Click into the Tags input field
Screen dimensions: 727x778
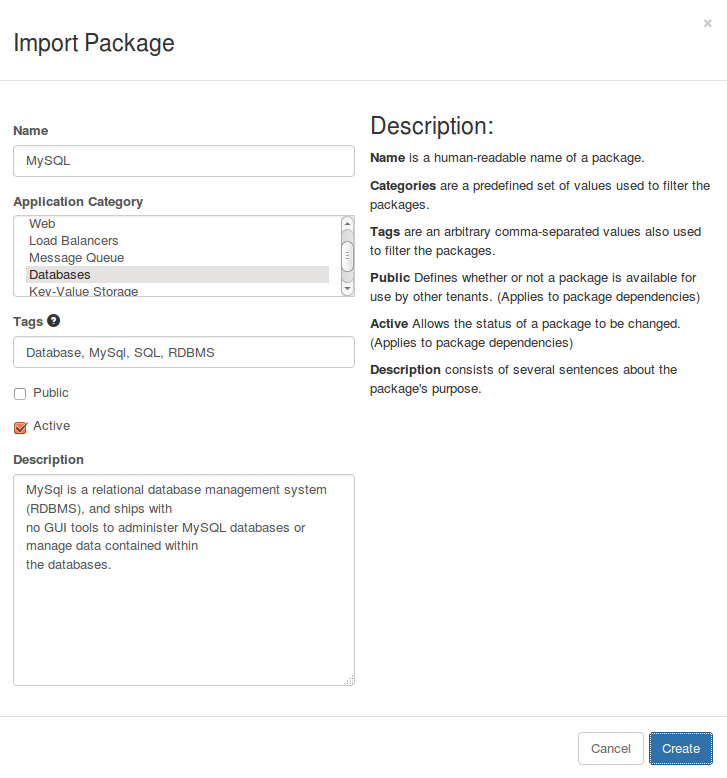click(x=184, y=352)
